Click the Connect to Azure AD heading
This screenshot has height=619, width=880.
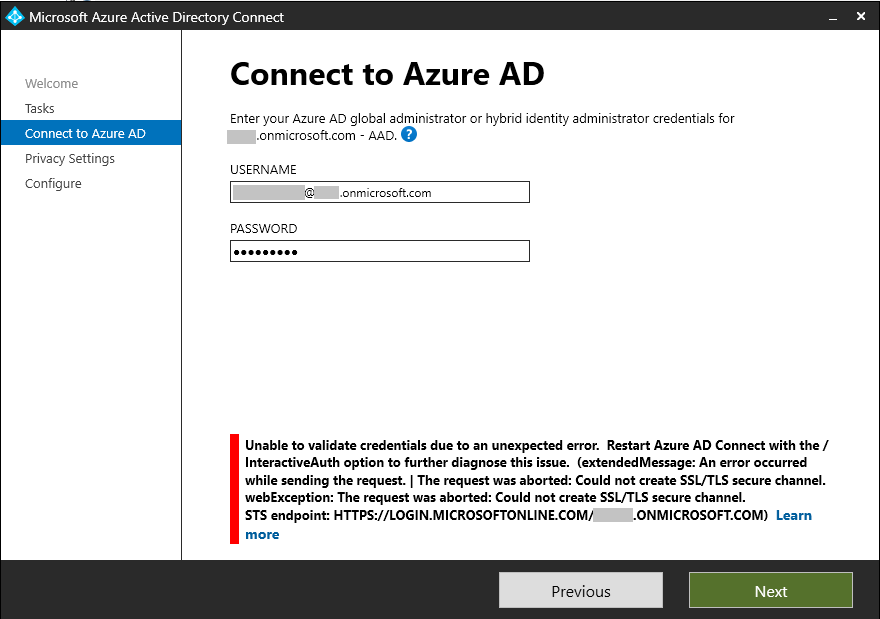coord(387,74)
